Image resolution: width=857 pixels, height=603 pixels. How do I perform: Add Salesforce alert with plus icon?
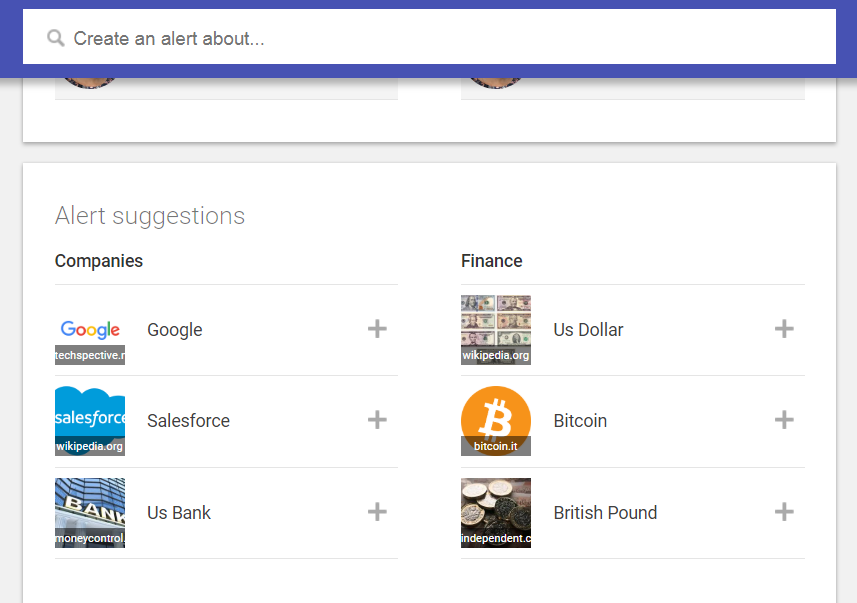pyautogui.click(x=377, y=420)
